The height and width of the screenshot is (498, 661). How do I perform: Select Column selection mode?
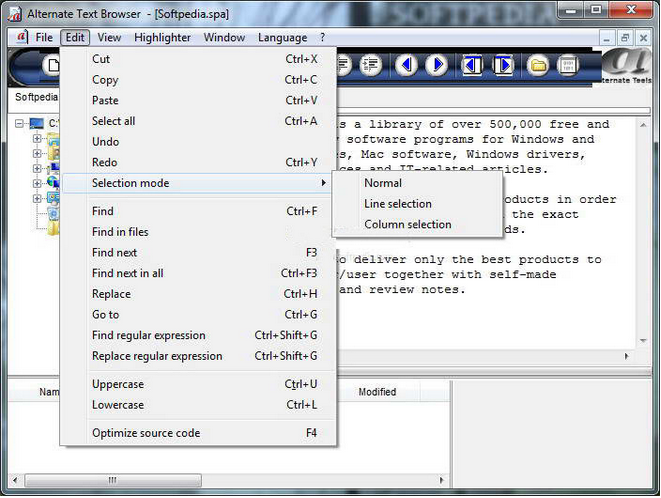417,224
